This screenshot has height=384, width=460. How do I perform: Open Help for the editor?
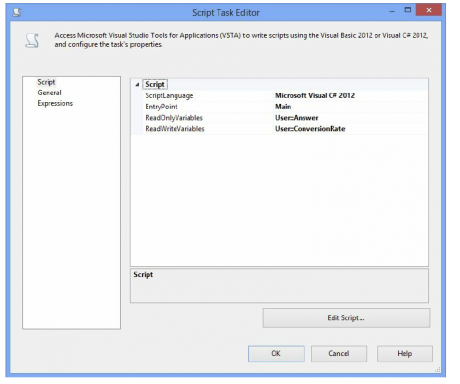coord(405,354)
